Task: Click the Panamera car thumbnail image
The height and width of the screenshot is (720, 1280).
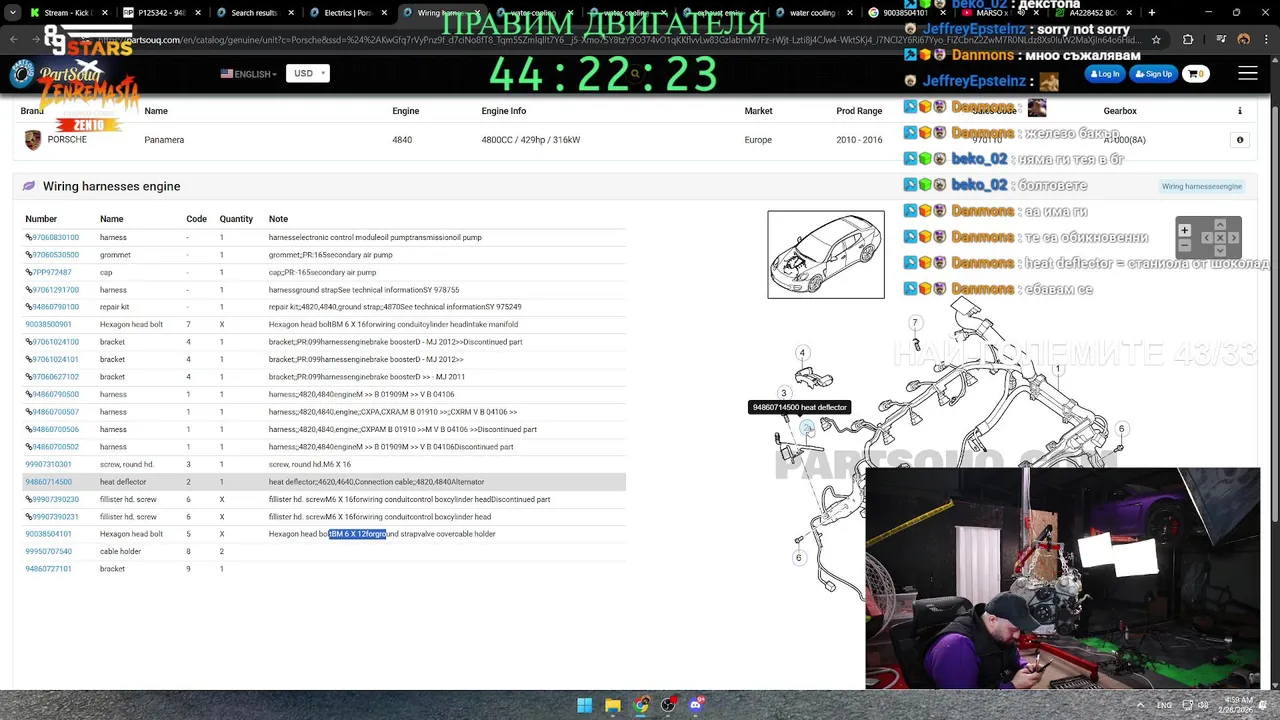Action: (x=826, y=254)
